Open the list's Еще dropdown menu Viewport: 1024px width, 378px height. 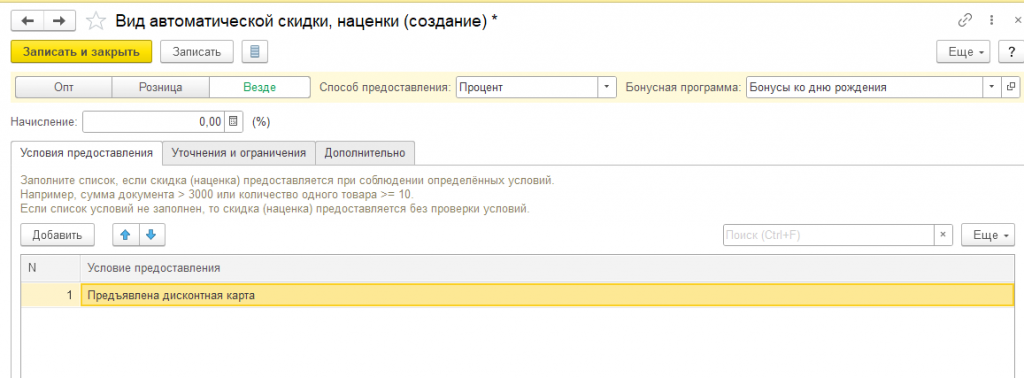[x=988, y=235]
